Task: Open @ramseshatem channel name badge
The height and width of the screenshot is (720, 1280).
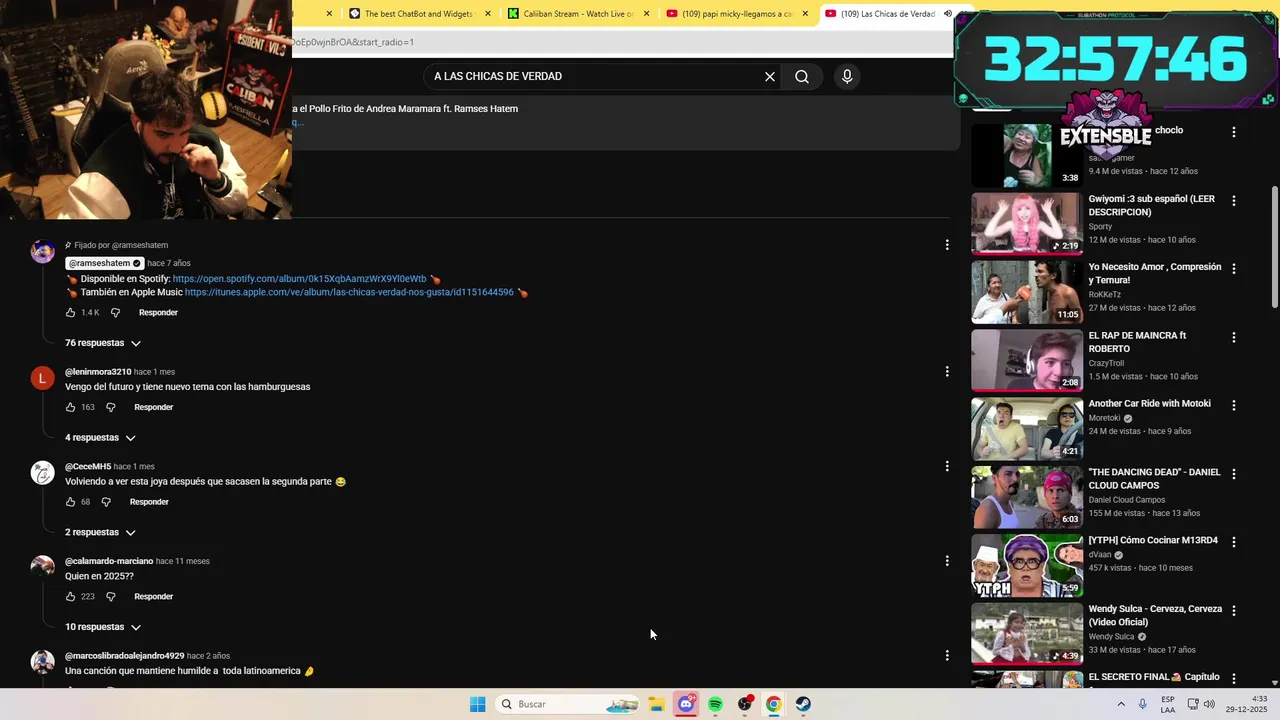Action: [x=105, y=263]
